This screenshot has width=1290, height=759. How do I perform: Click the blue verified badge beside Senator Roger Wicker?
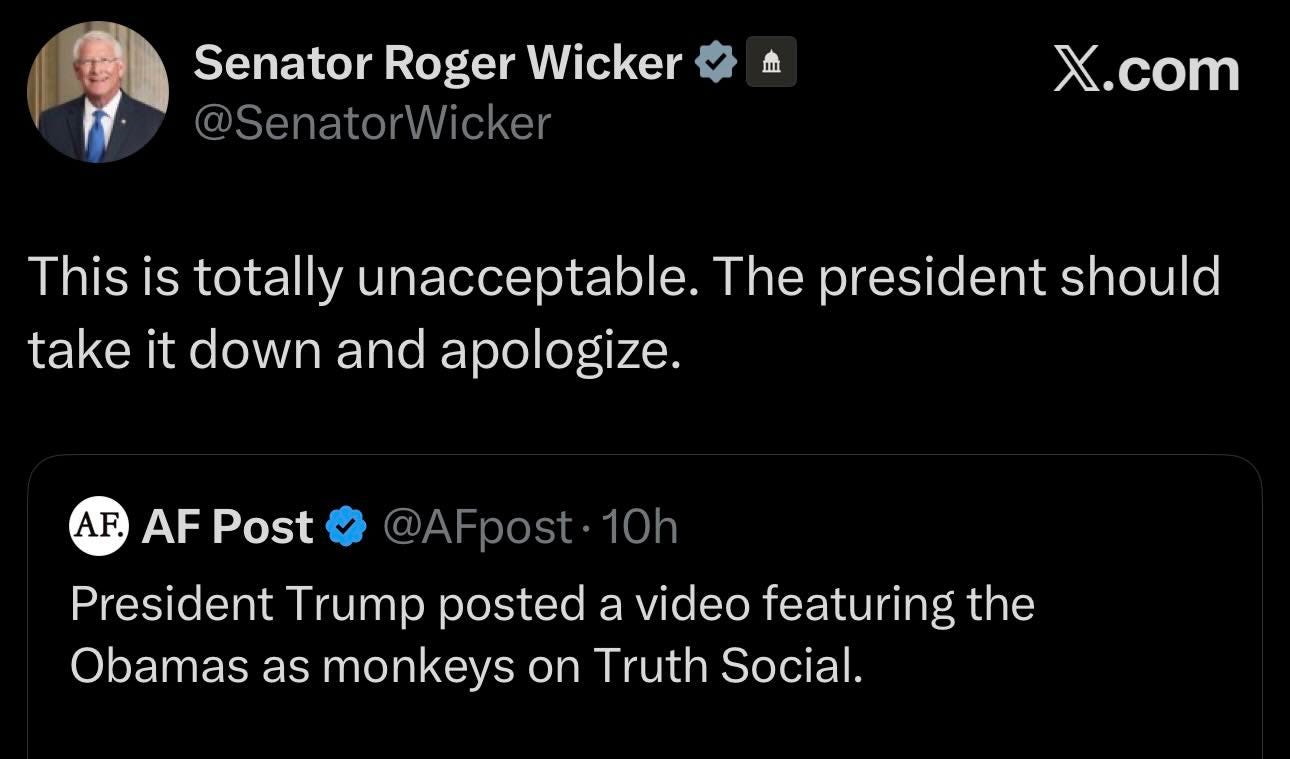click(x=716, y=64)
